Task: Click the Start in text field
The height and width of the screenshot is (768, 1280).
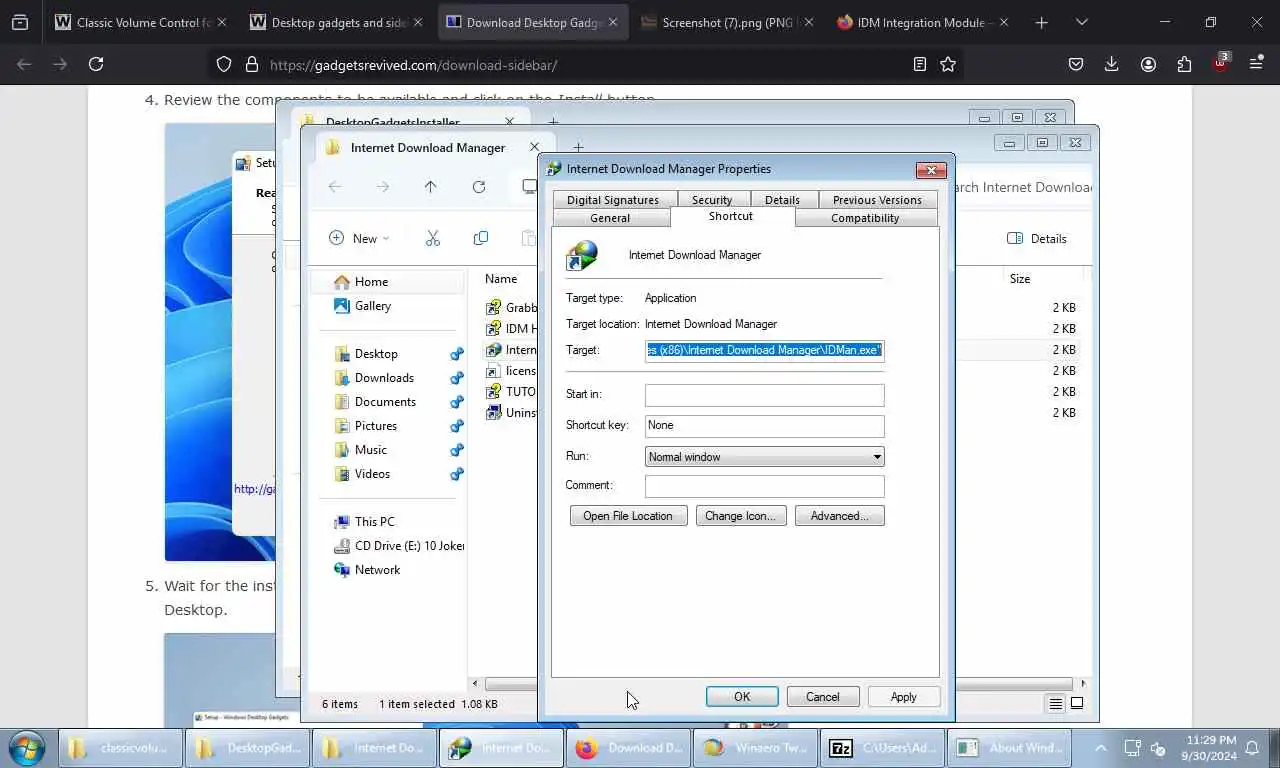Action: 765,395
